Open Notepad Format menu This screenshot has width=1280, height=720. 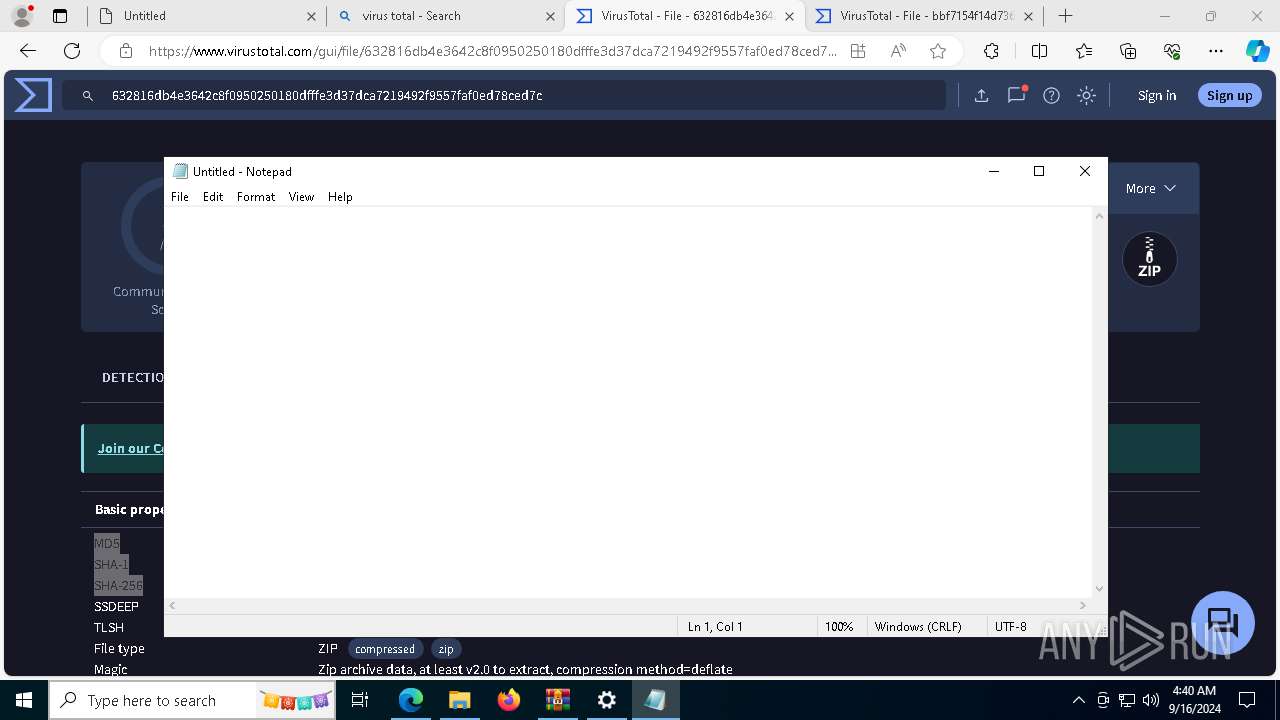click(x=256, y=197)
